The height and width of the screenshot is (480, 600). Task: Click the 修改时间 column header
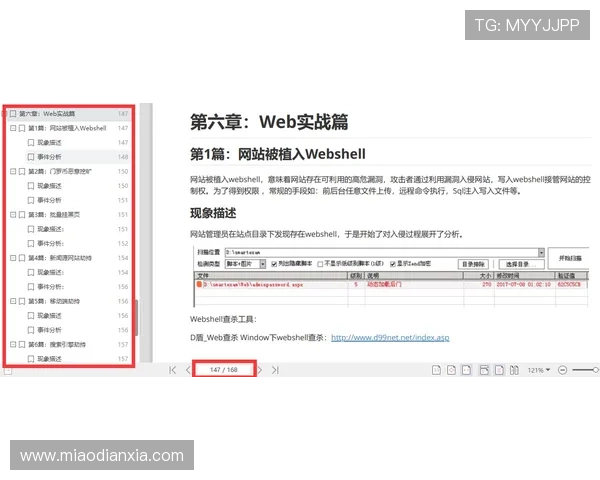525,276
